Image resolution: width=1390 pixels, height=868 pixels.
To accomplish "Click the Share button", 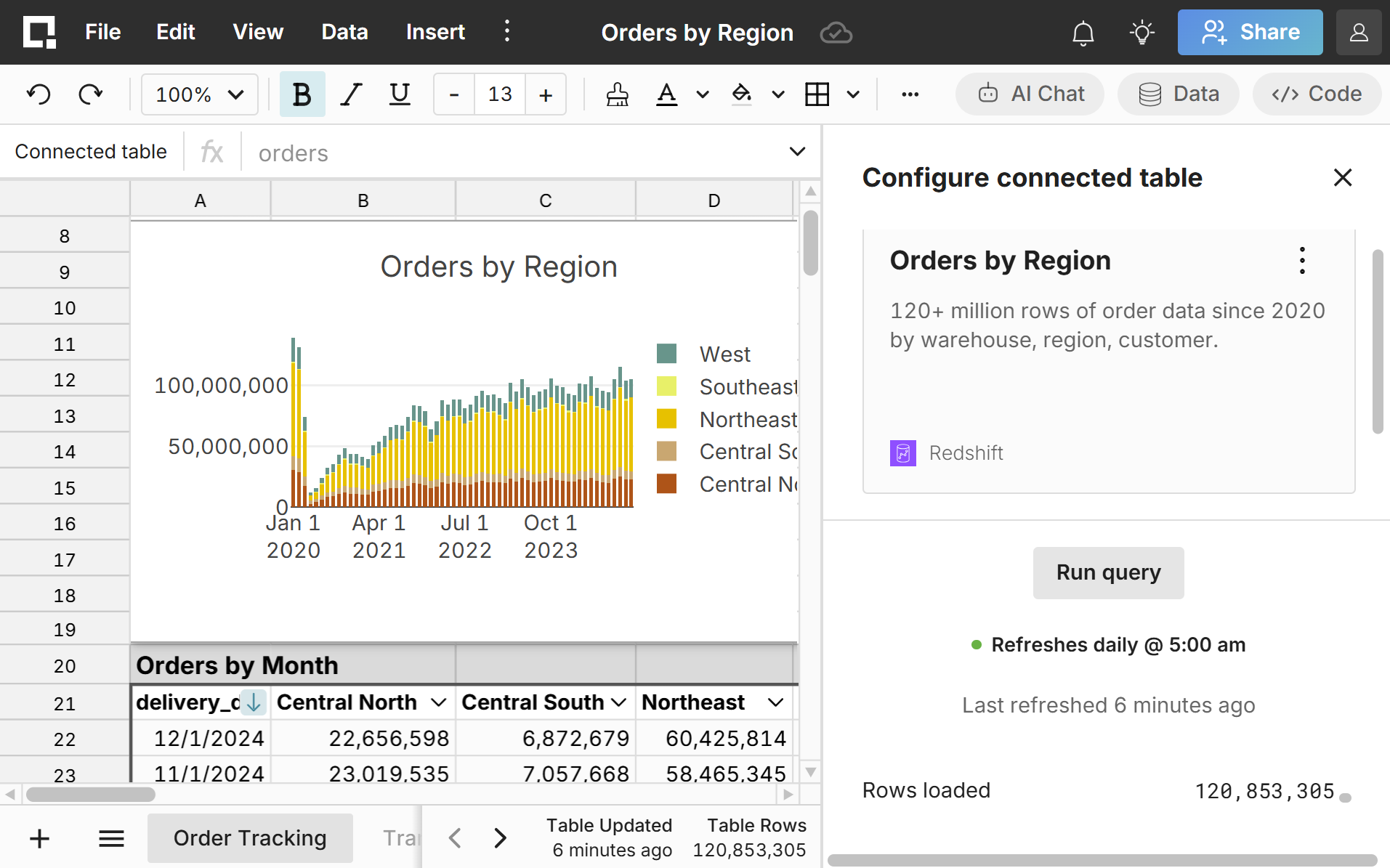I will tap(1250, 33).
